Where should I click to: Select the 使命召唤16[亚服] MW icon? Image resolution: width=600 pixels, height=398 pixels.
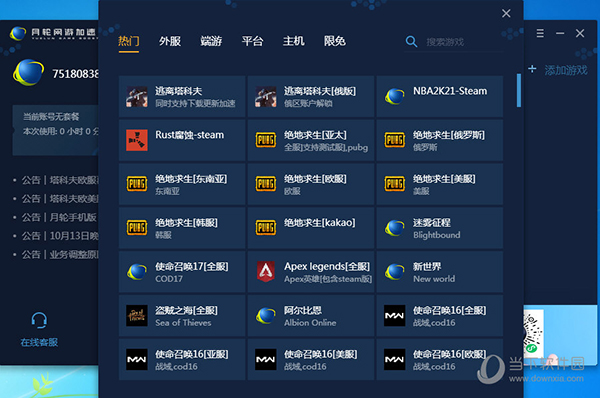(x=137, y=359)
